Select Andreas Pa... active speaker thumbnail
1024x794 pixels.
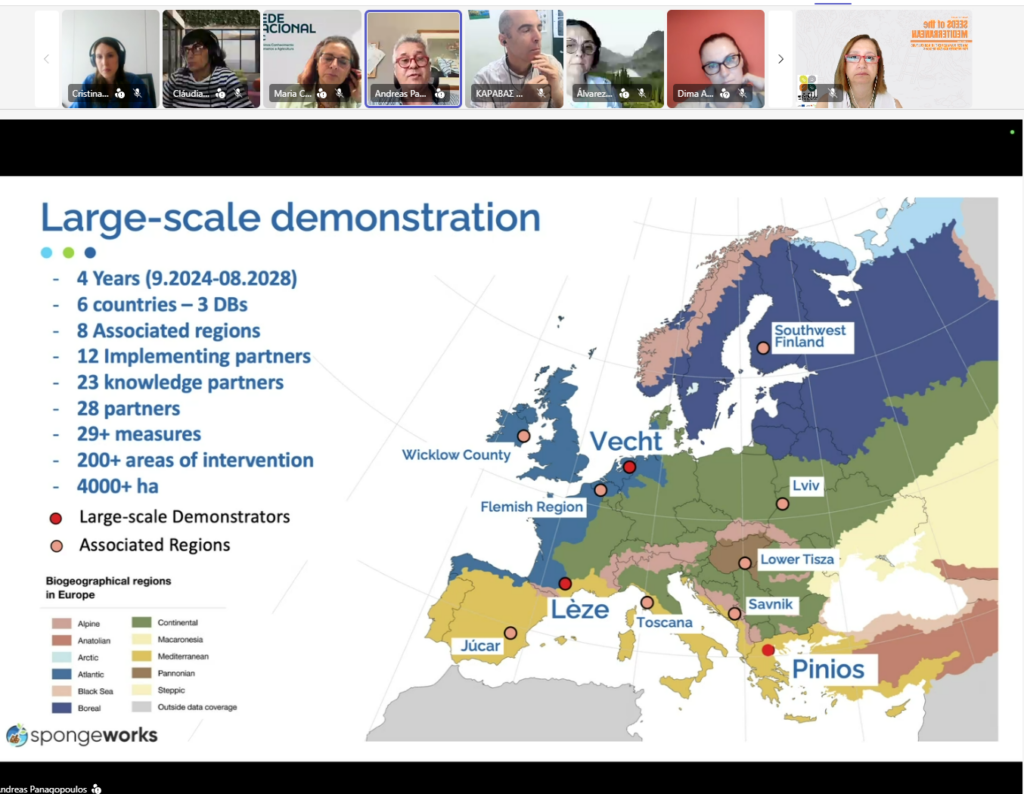coord(413,59)
